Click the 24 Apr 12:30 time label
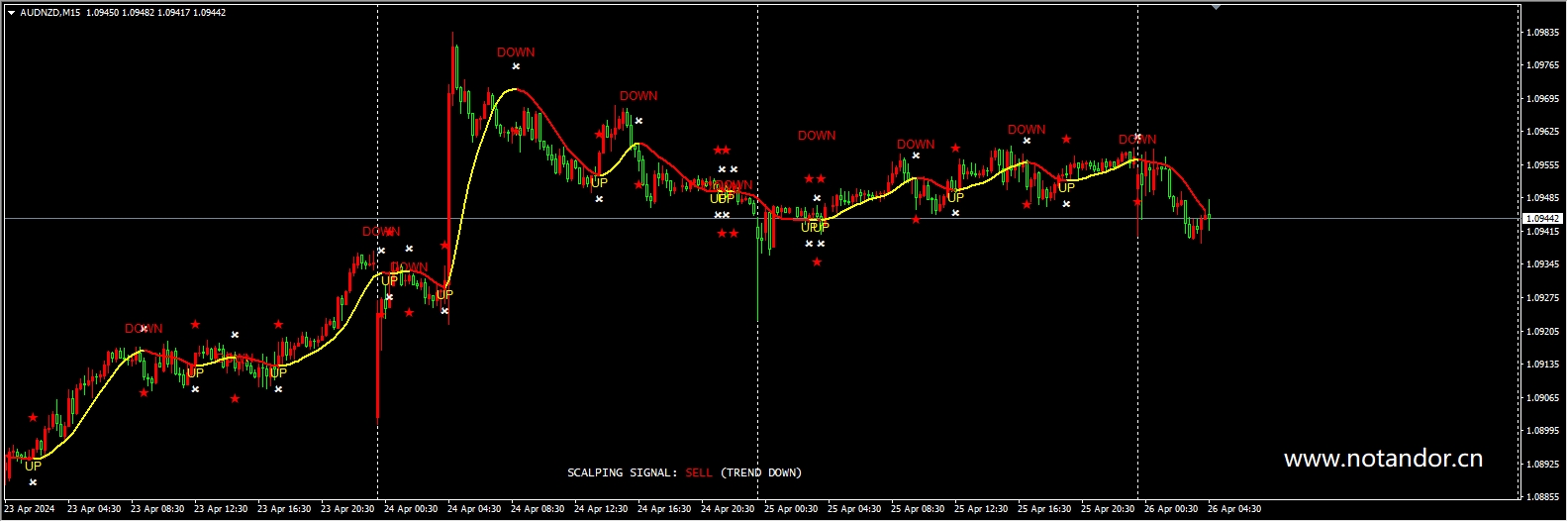 tap(601, 509)
